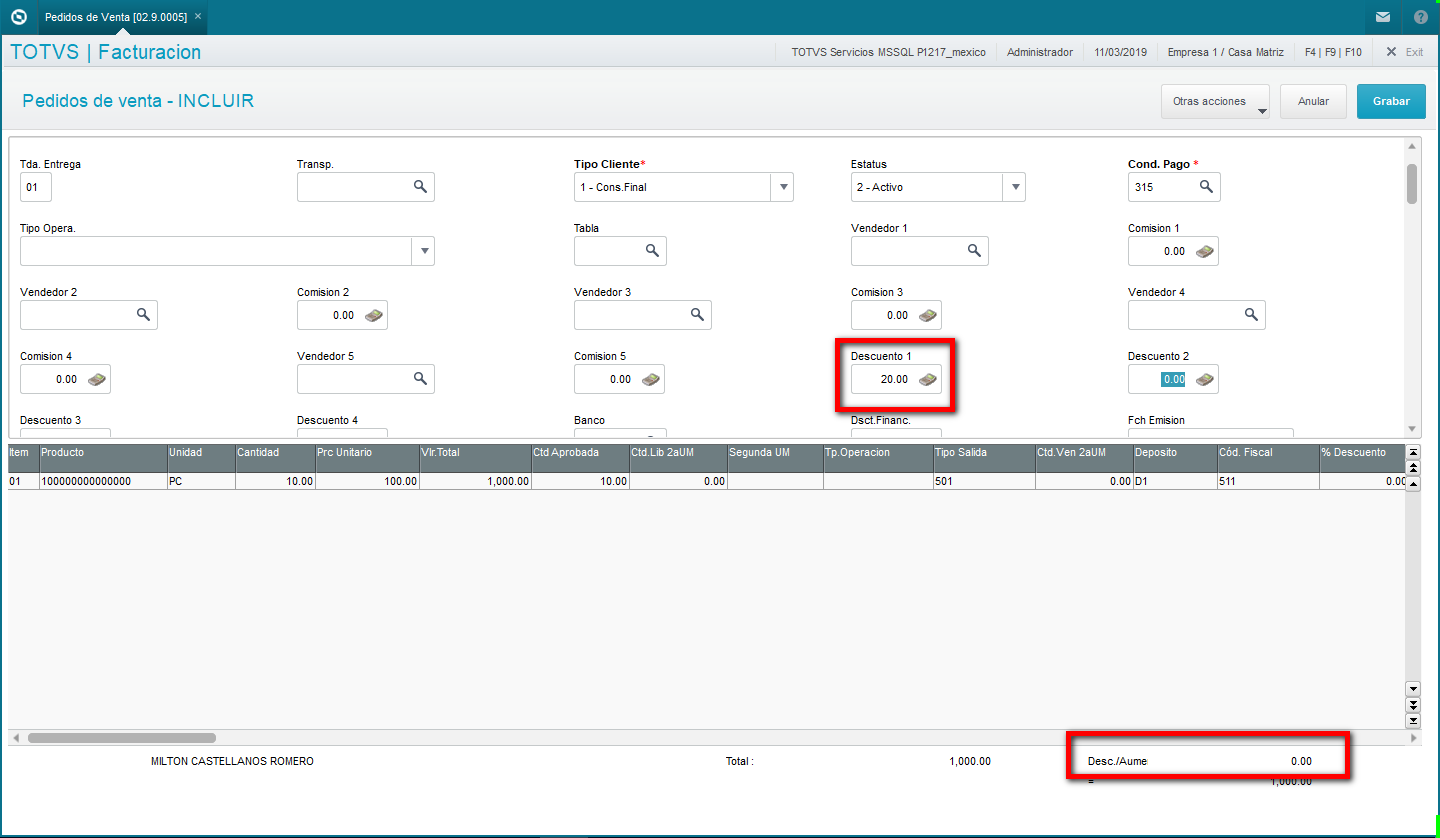Click the Tipo Salida cell 501

pos(984,481)
